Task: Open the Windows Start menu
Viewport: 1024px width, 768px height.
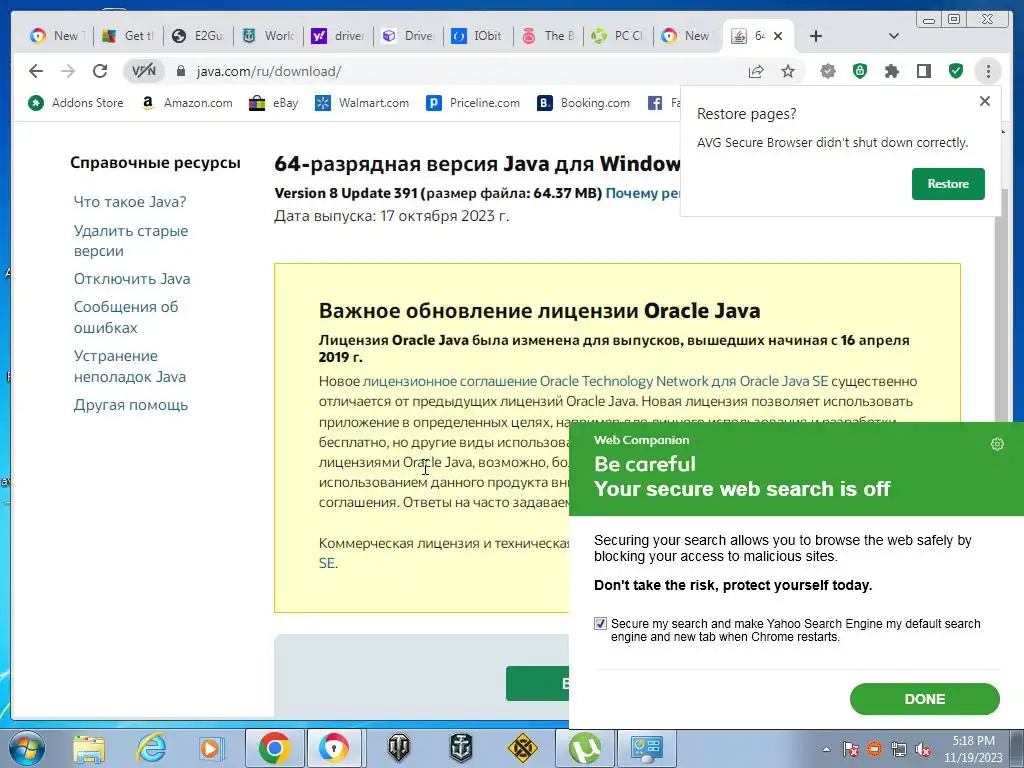Action: coord(26,747)
